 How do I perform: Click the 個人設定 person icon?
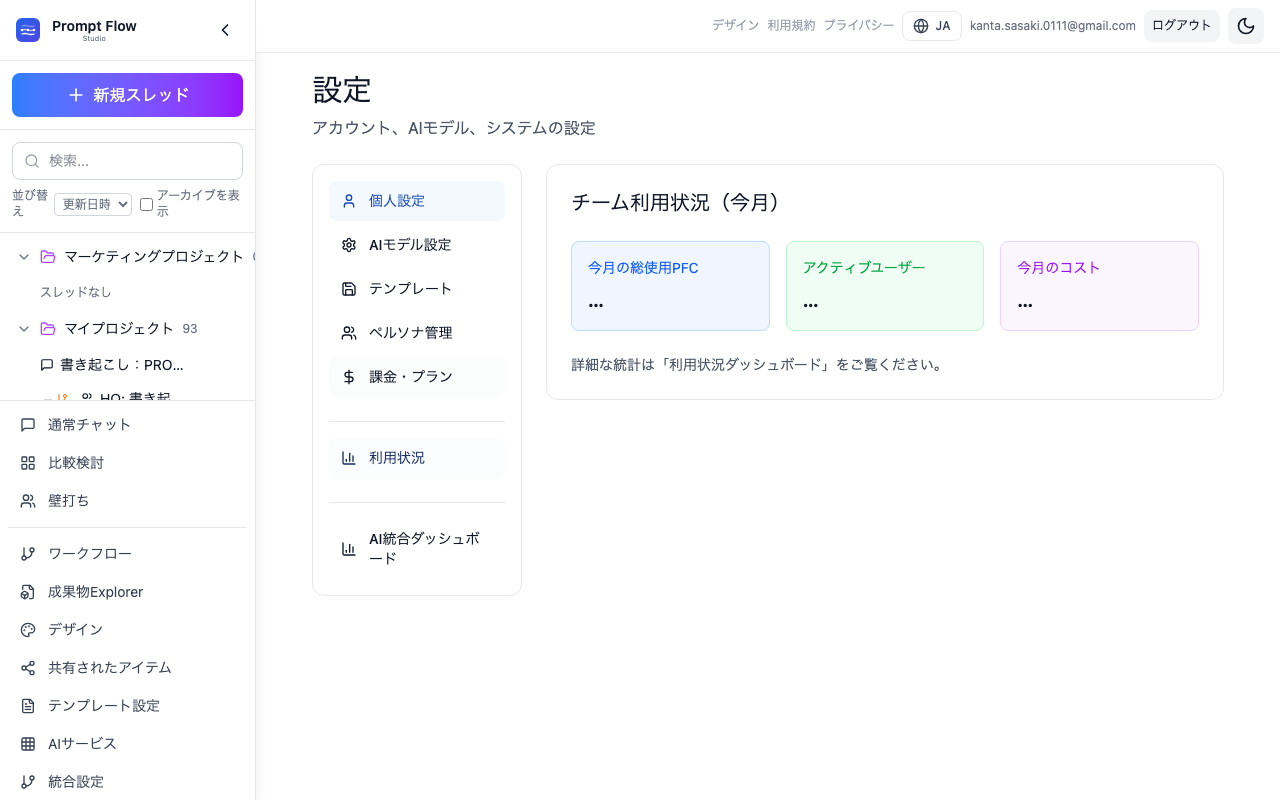349,201
